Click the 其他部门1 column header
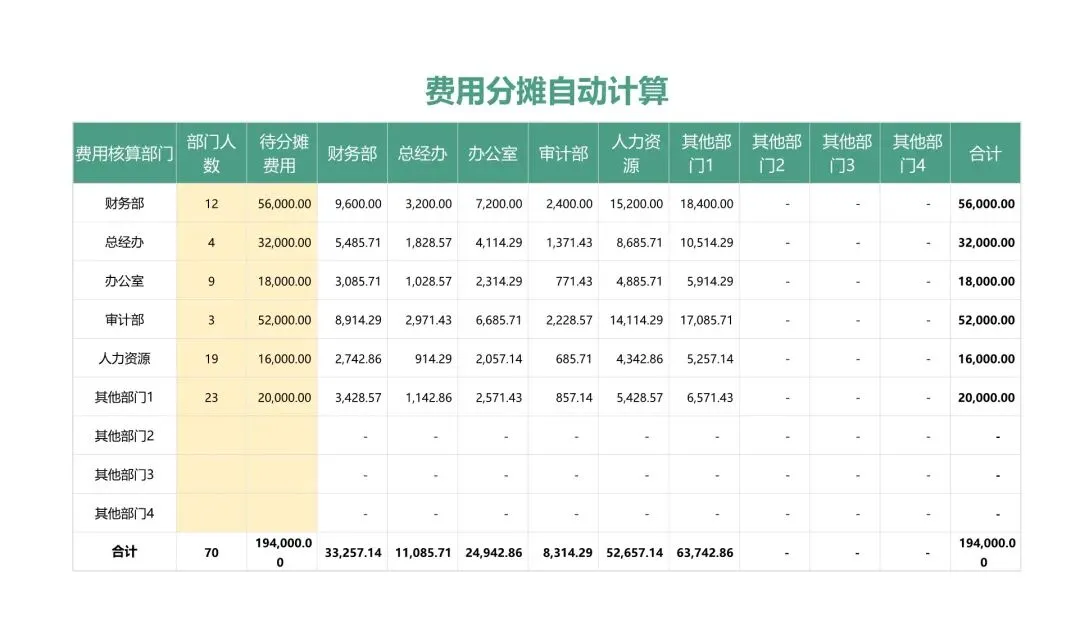The image size is (1080, 634). click(x=704, y=153)
